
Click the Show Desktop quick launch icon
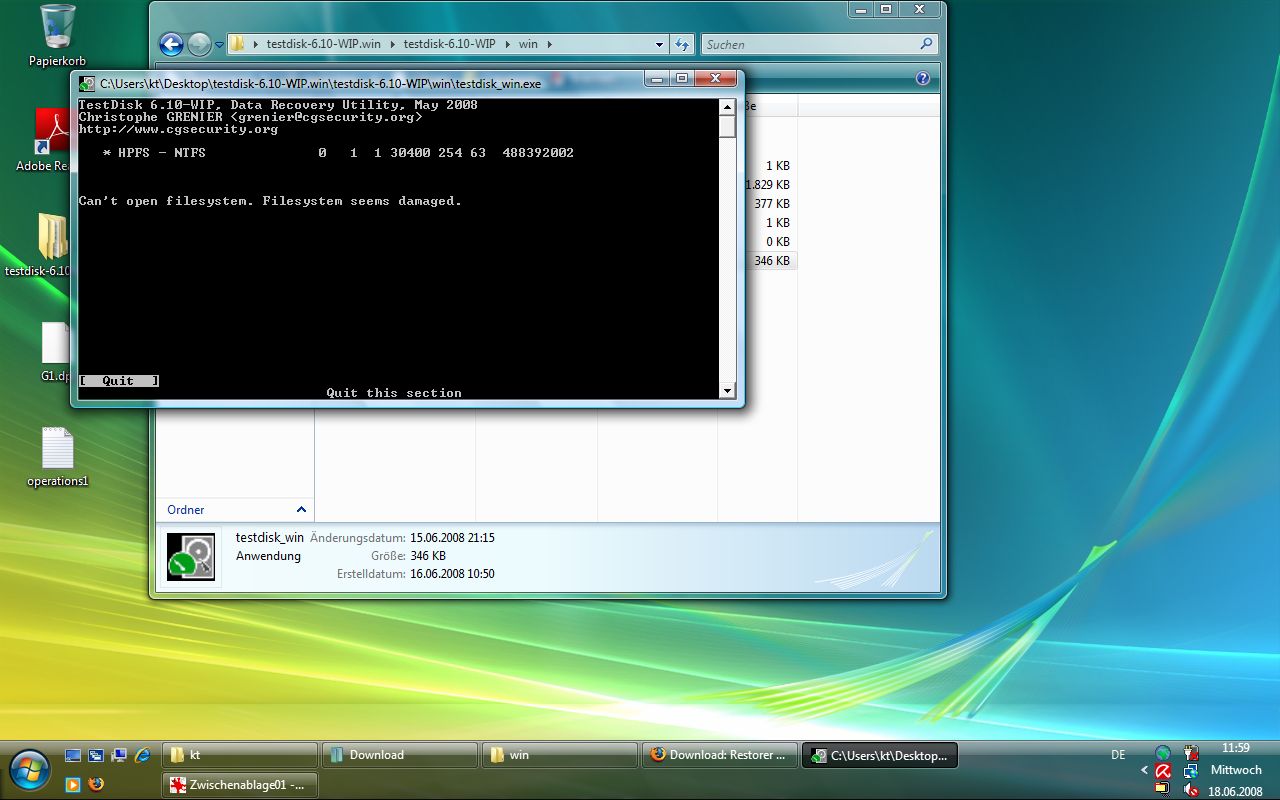point(73,755)
